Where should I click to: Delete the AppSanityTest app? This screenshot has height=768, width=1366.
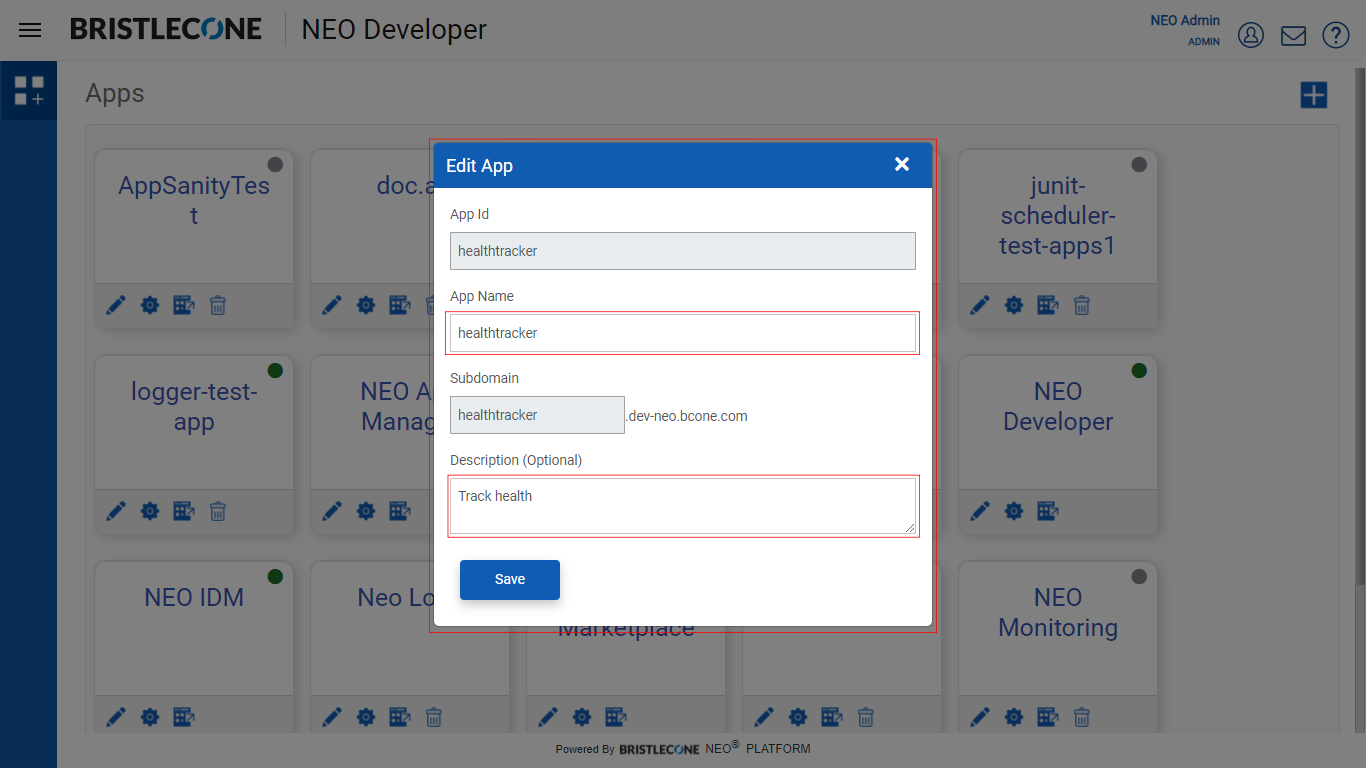[218, 305]
